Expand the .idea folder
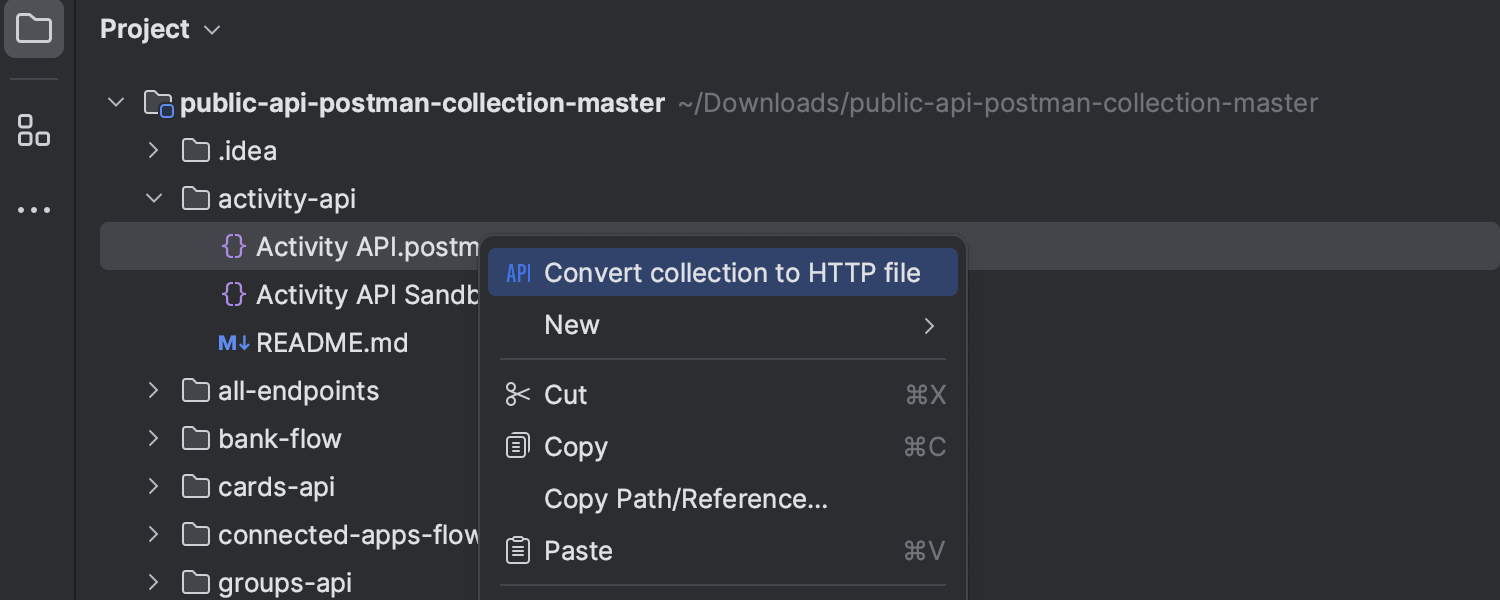 [153, 151]
